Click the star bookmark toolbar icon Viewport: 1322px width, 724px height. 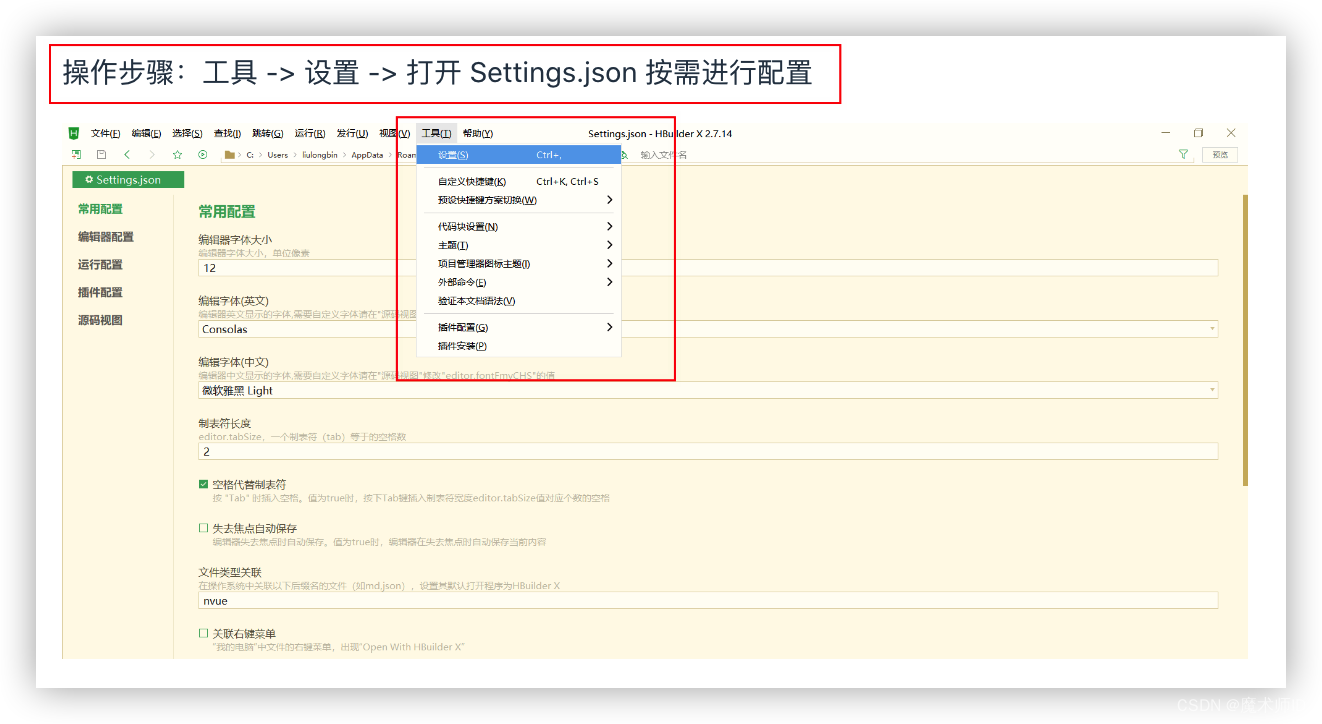(177, 155)
